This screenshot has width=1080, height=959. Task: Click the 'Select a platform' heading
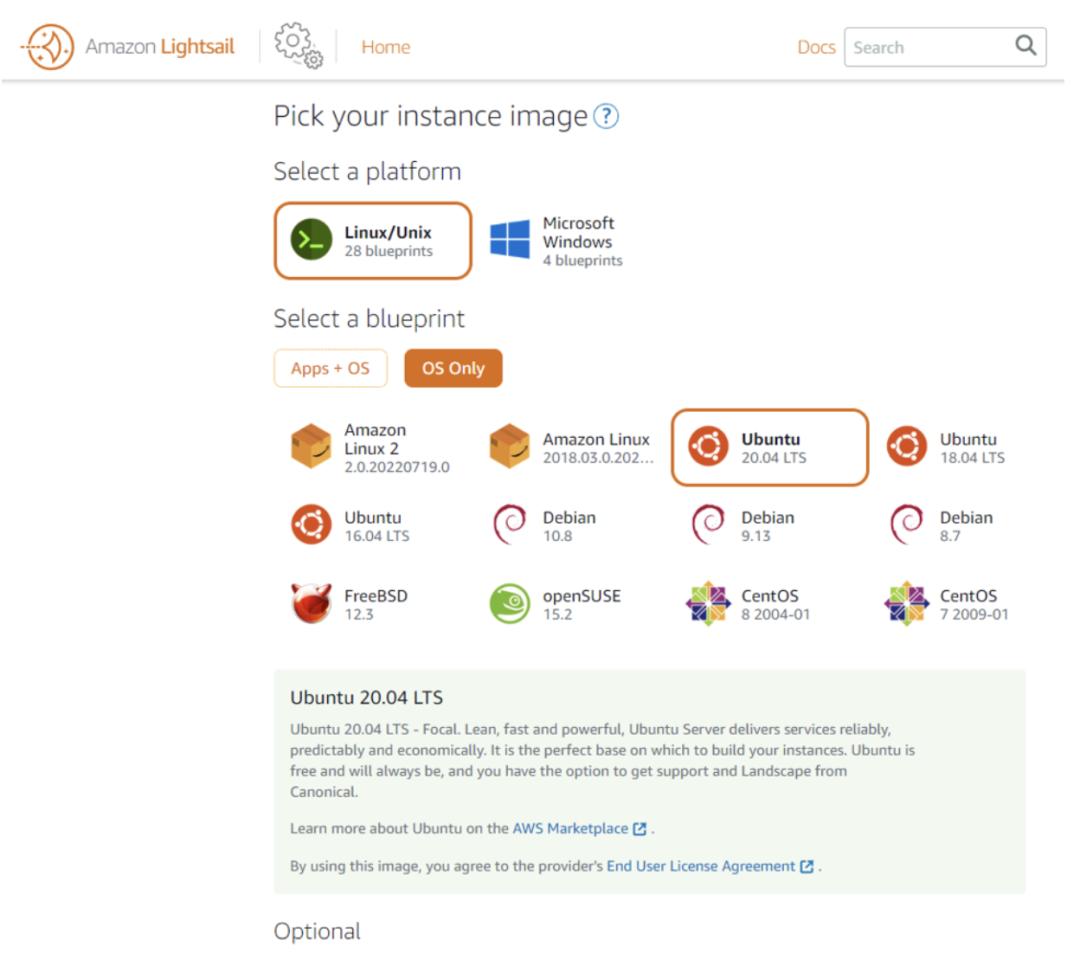click(367, 172)
